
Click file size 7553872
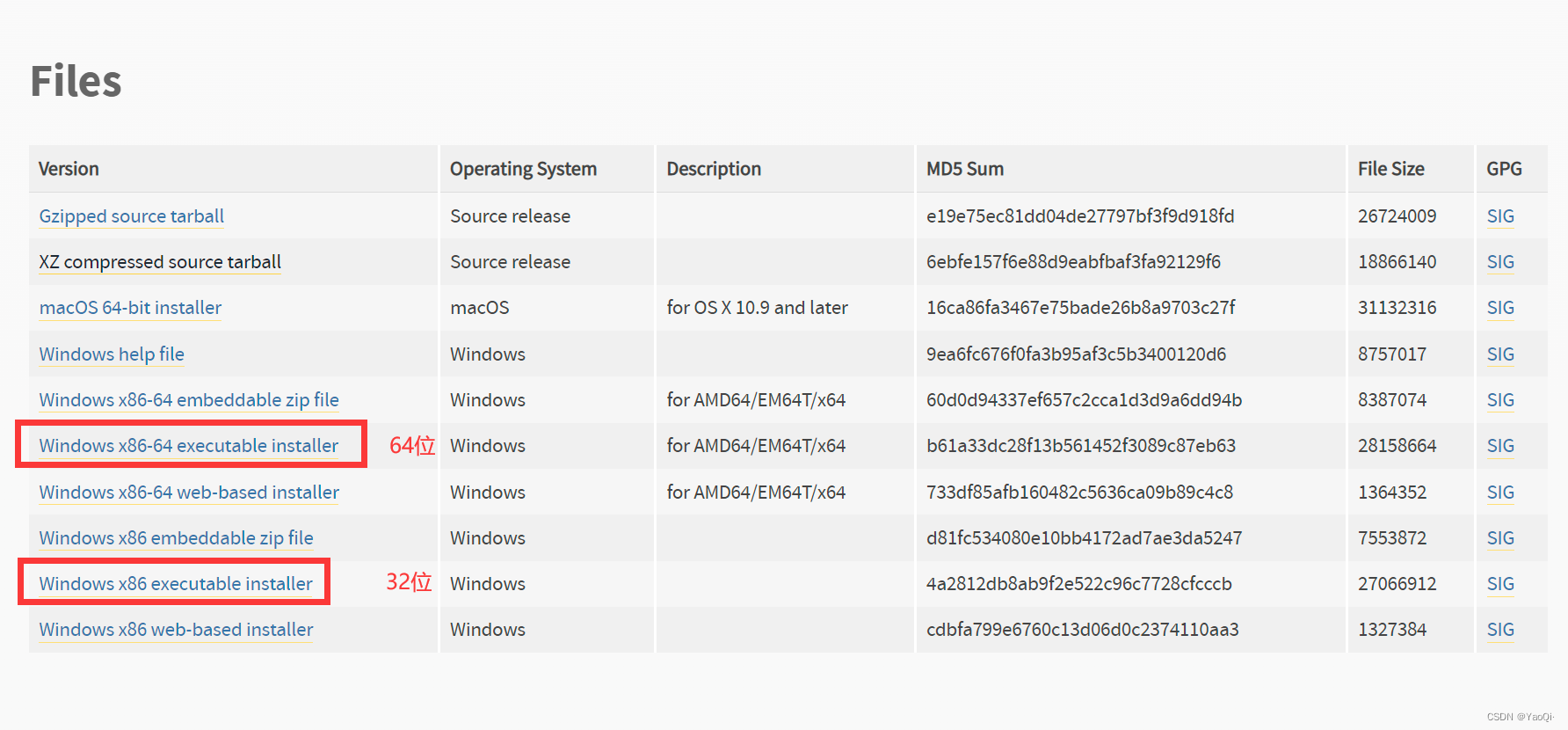(x=1392, y=538)
